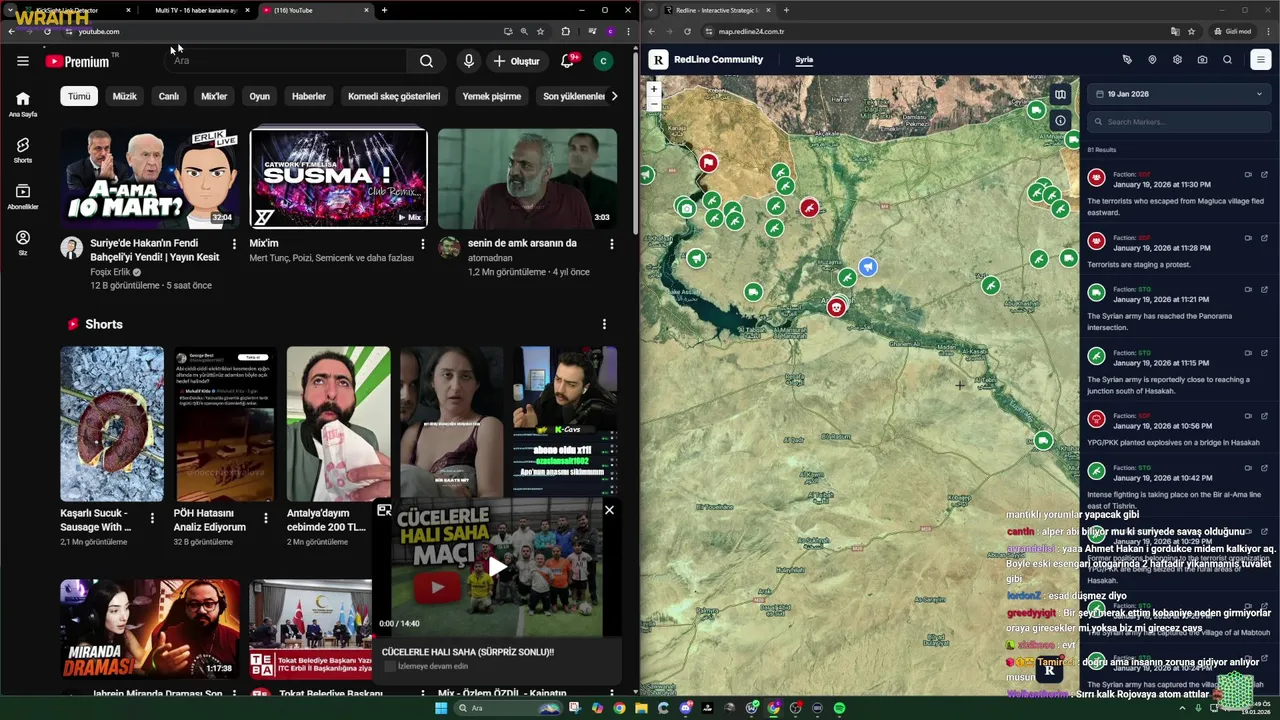Viewport: 1280px width, 720px height.
Task: Open the Chrome tab search dropdown arrow
Action: coord(10,10)
